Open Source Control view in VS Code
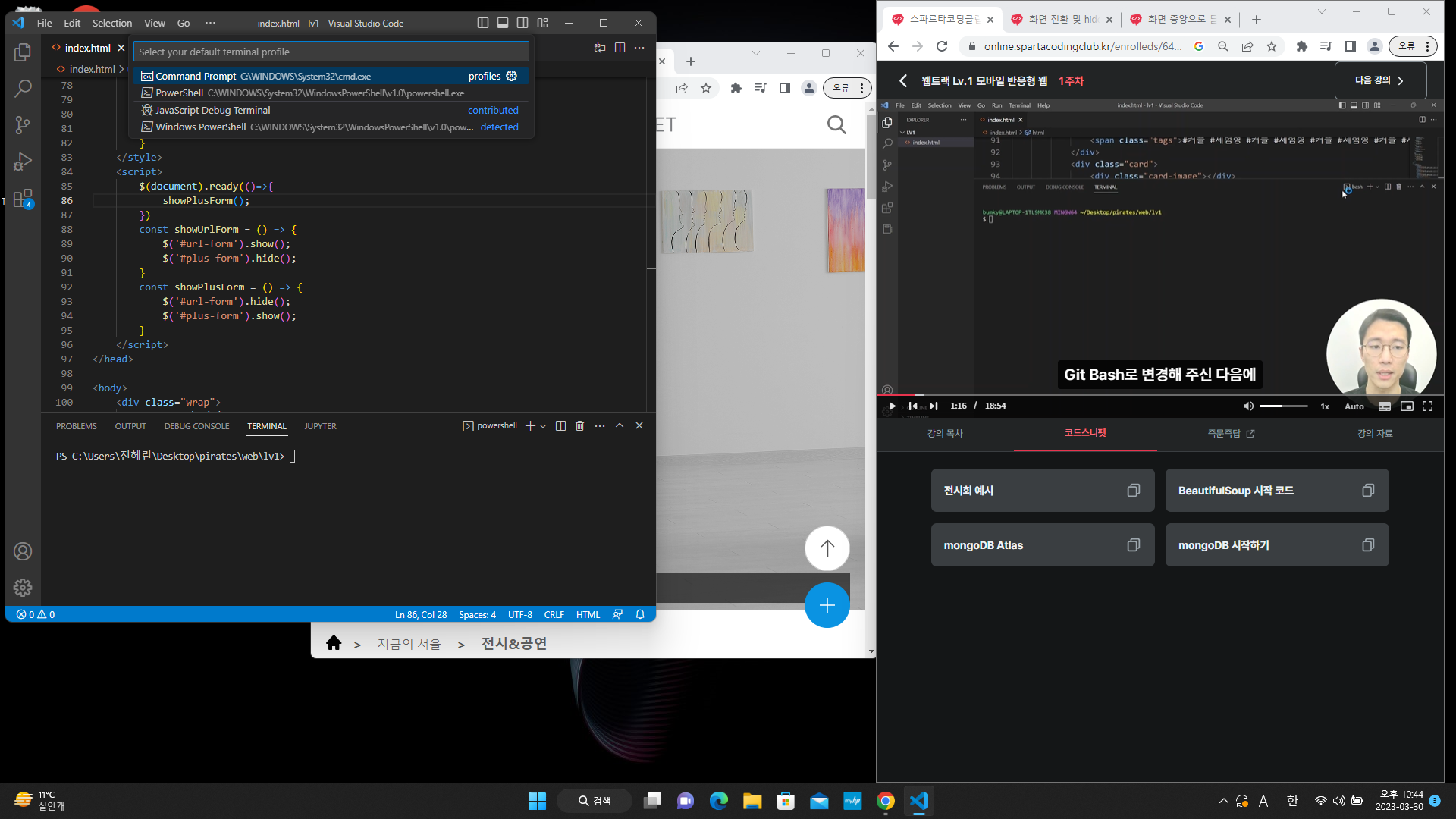The width and height of the screenshot is (1456, 819). 23,124
